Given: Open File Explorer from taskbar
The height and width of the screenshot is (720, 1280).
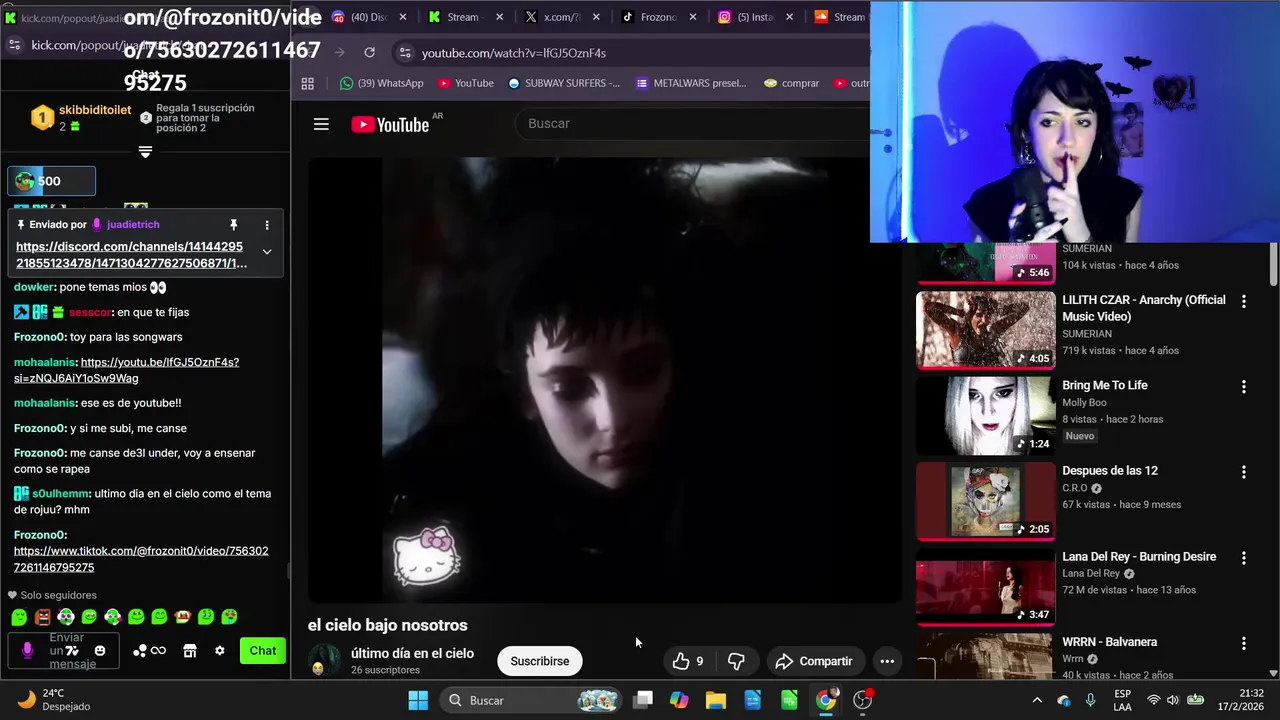Looking at the screenshot, I should (716, 700).
